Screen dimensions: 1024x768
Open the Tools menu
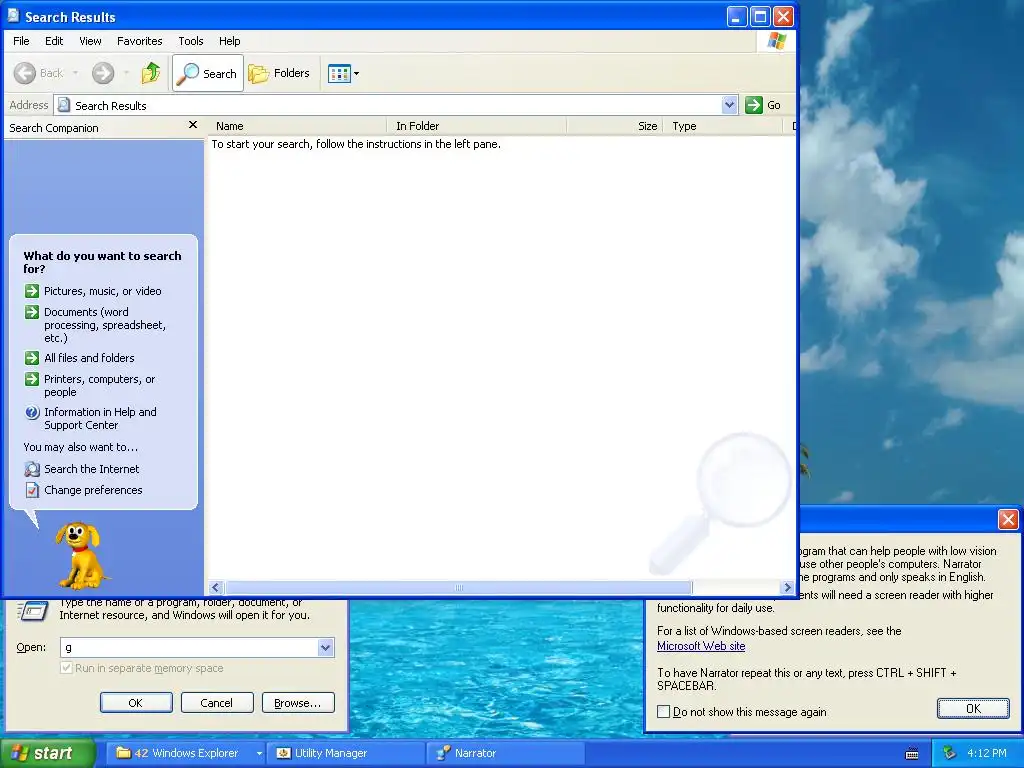tap(191, 40)
